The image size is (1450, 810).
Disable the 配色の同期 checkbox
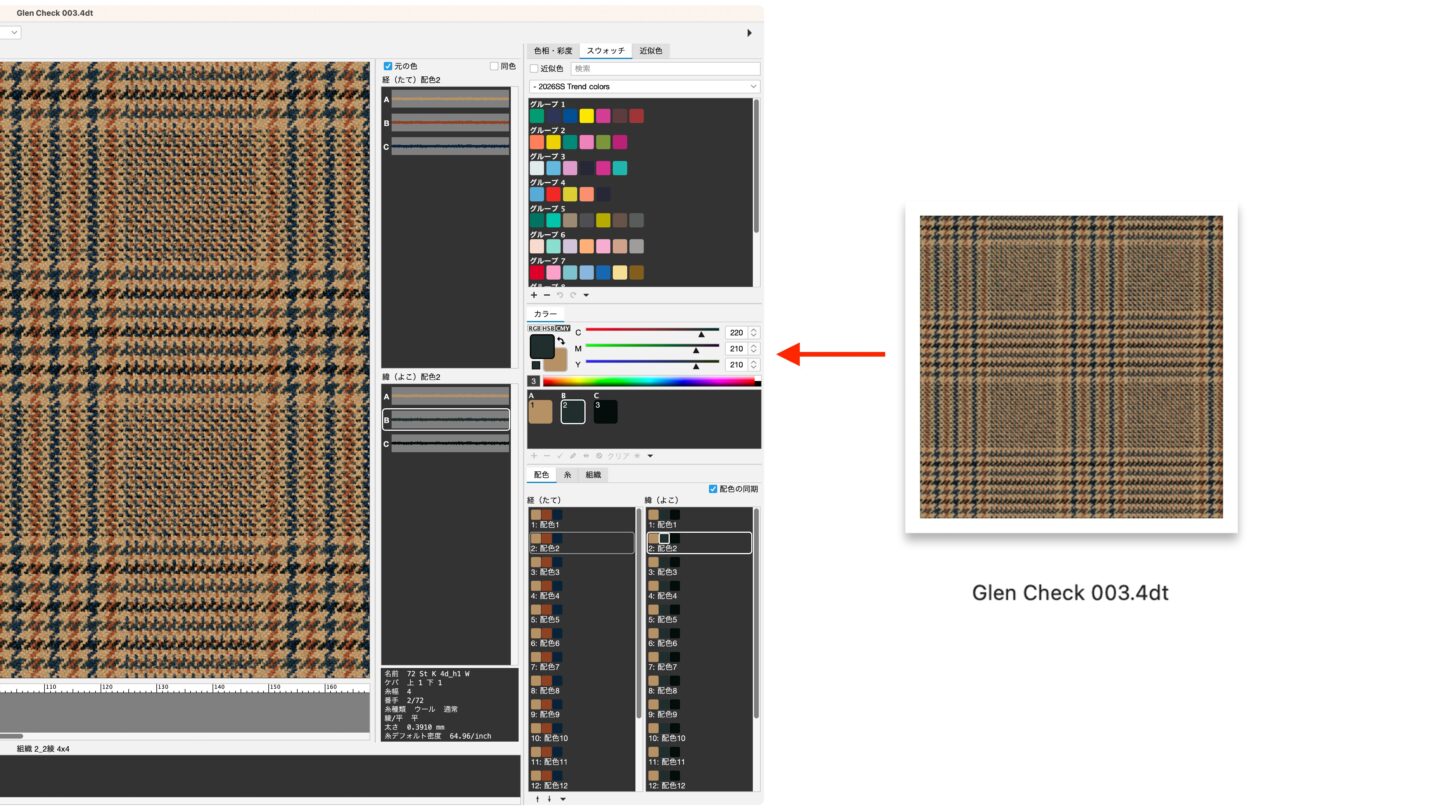[713, 489]
